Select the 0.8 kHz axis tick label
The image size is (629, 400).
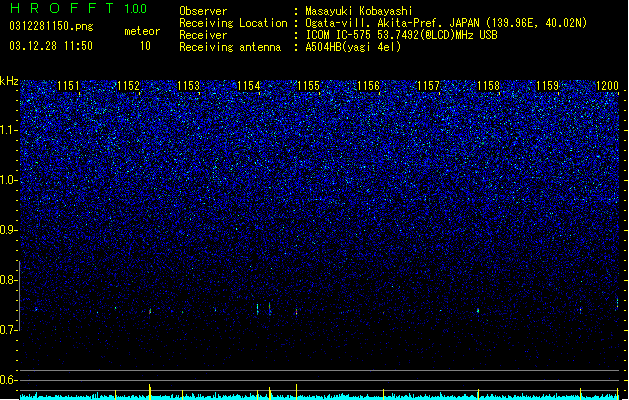click(9, 280)
